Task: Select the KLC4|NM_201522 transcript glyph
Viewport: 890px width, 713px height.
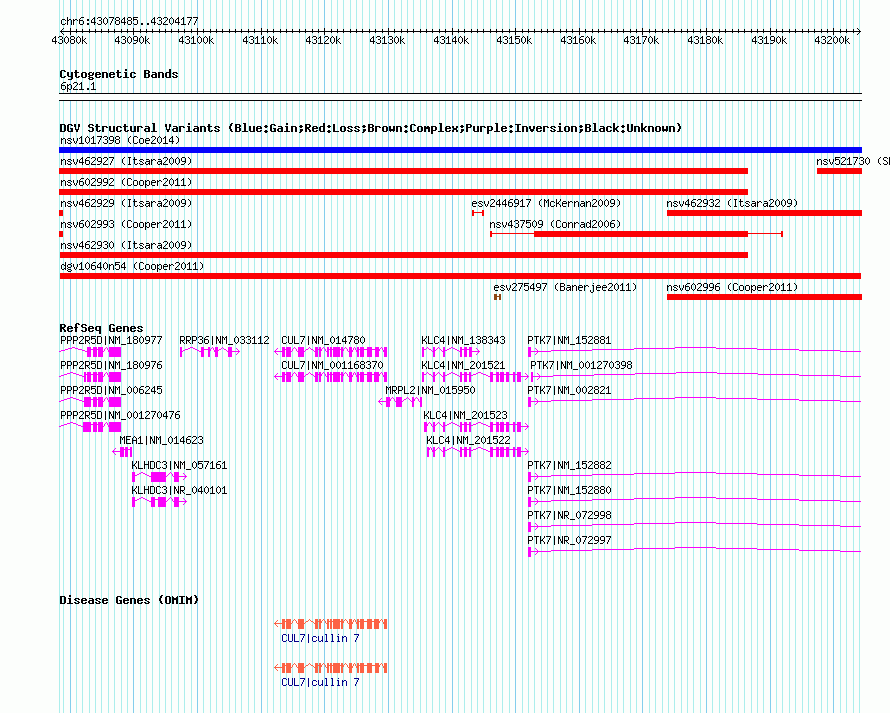Action: click(478, 452)
